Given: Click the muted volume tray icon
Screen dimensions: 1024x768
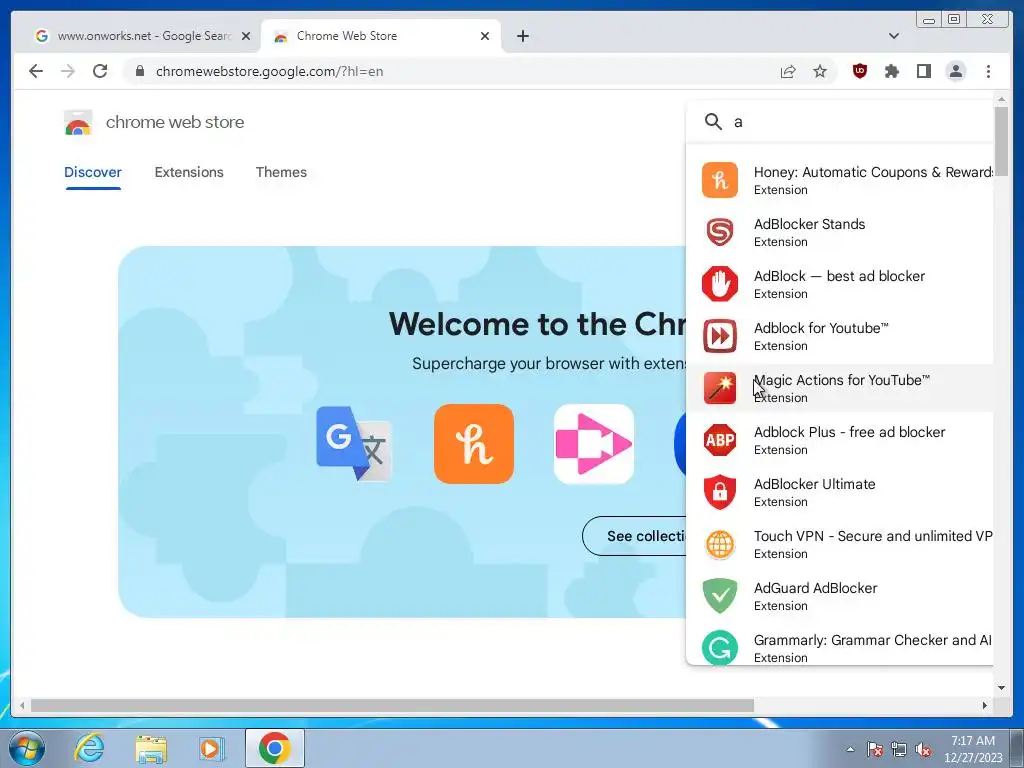Looking at the screenshot, I should [x=923, y=749].
